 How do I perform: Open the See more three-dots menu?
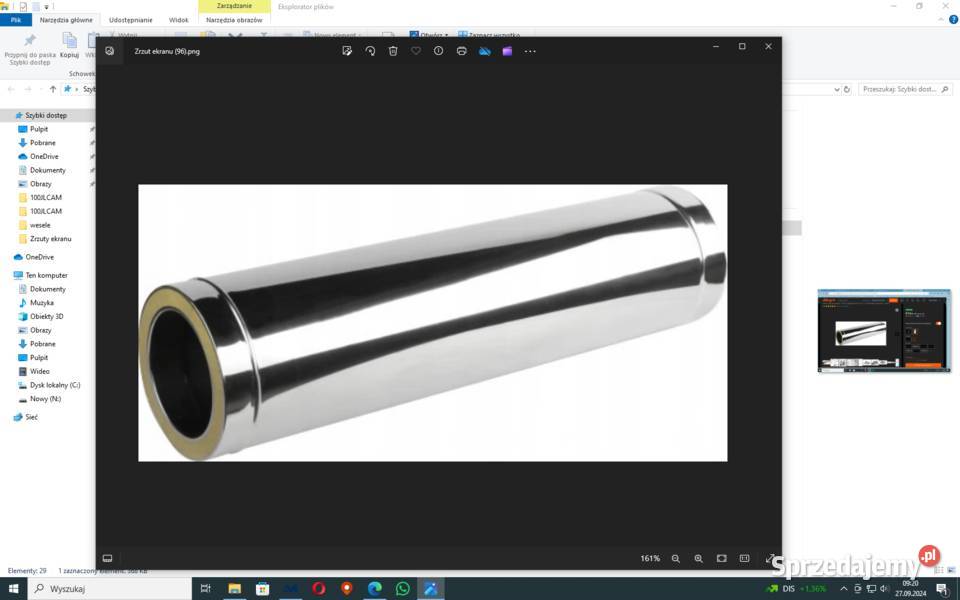(530, 51)
